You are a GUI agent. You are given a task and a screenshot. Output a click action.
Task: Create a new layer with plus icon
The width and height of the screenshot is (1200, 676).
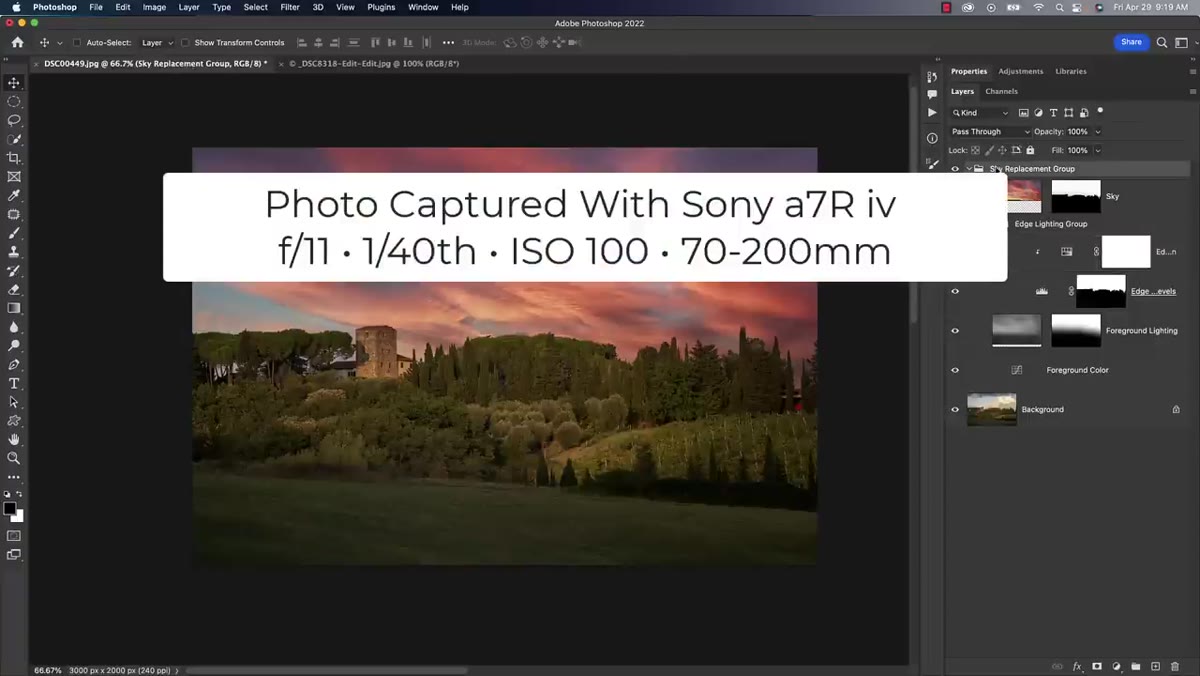point(1155,666)
